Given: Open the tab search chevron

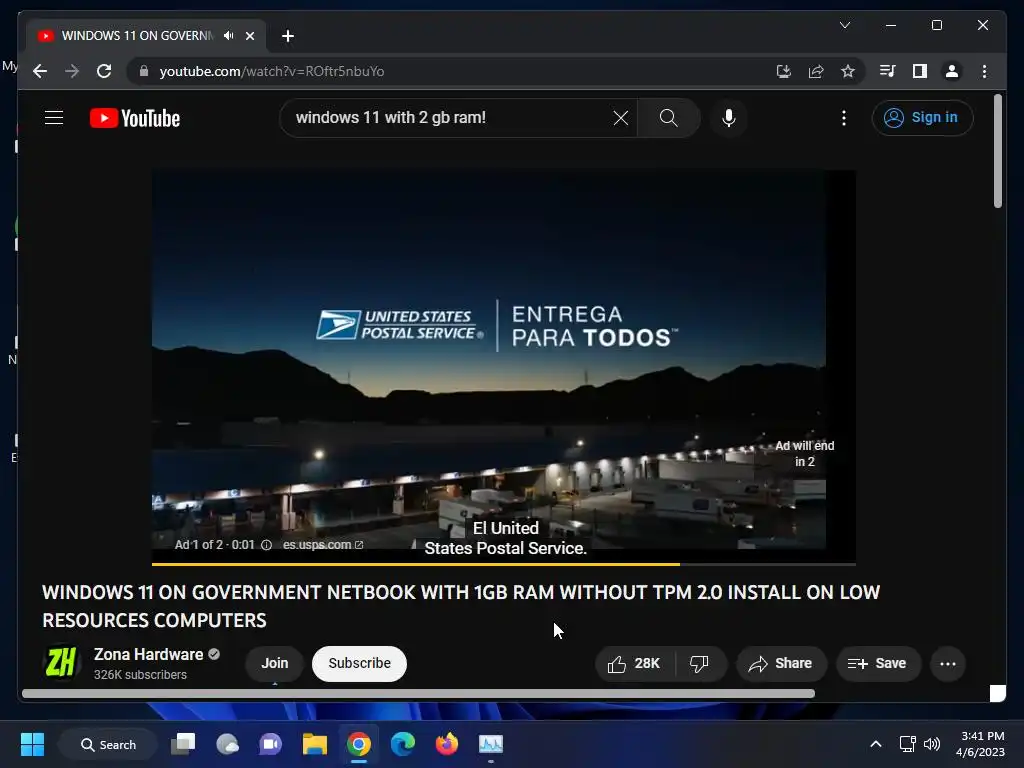Looking at the screenshot, I should click(844, 25).
